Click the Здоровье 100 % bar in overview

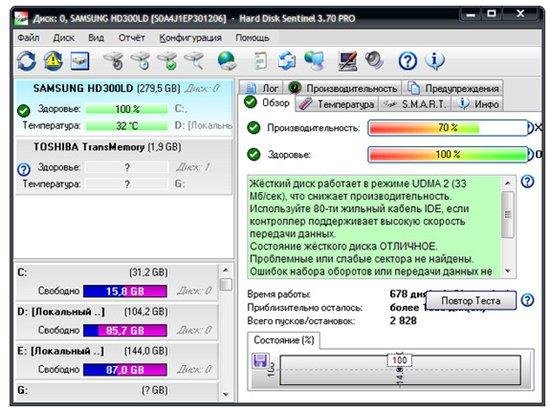[448, 154]
